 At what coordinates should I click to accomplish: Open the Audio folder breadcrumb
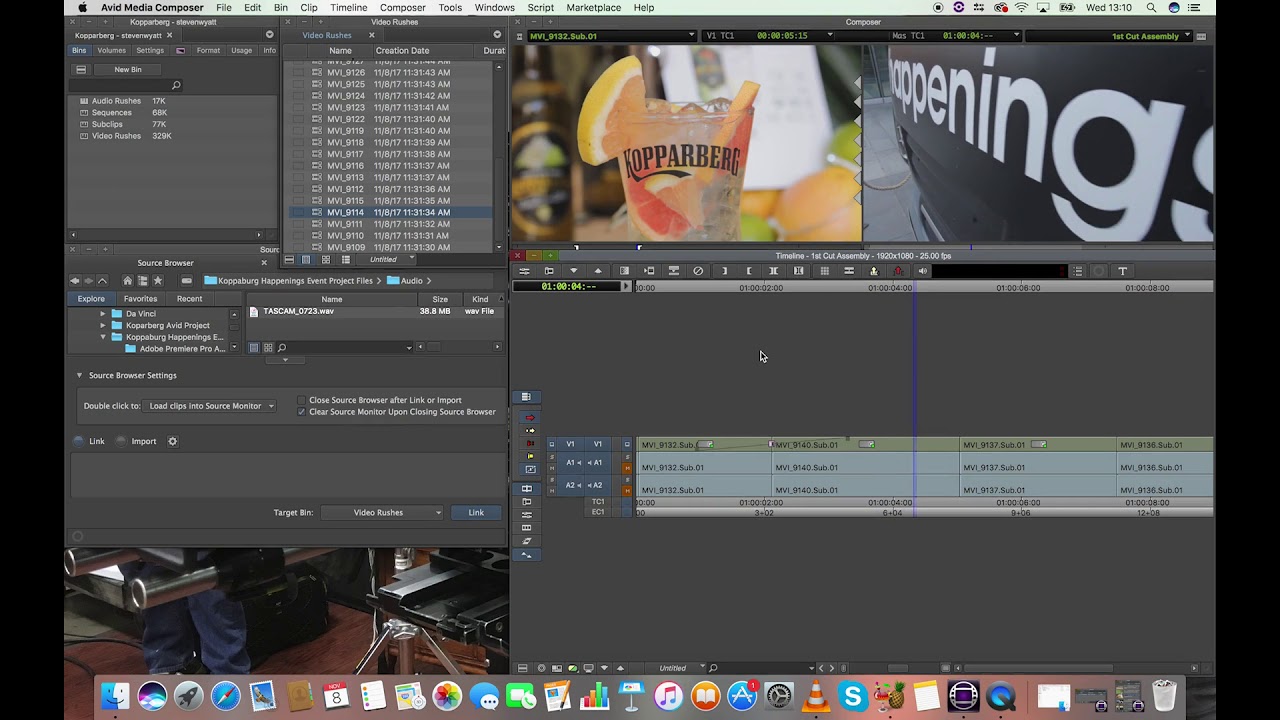[x=404, y=281]
